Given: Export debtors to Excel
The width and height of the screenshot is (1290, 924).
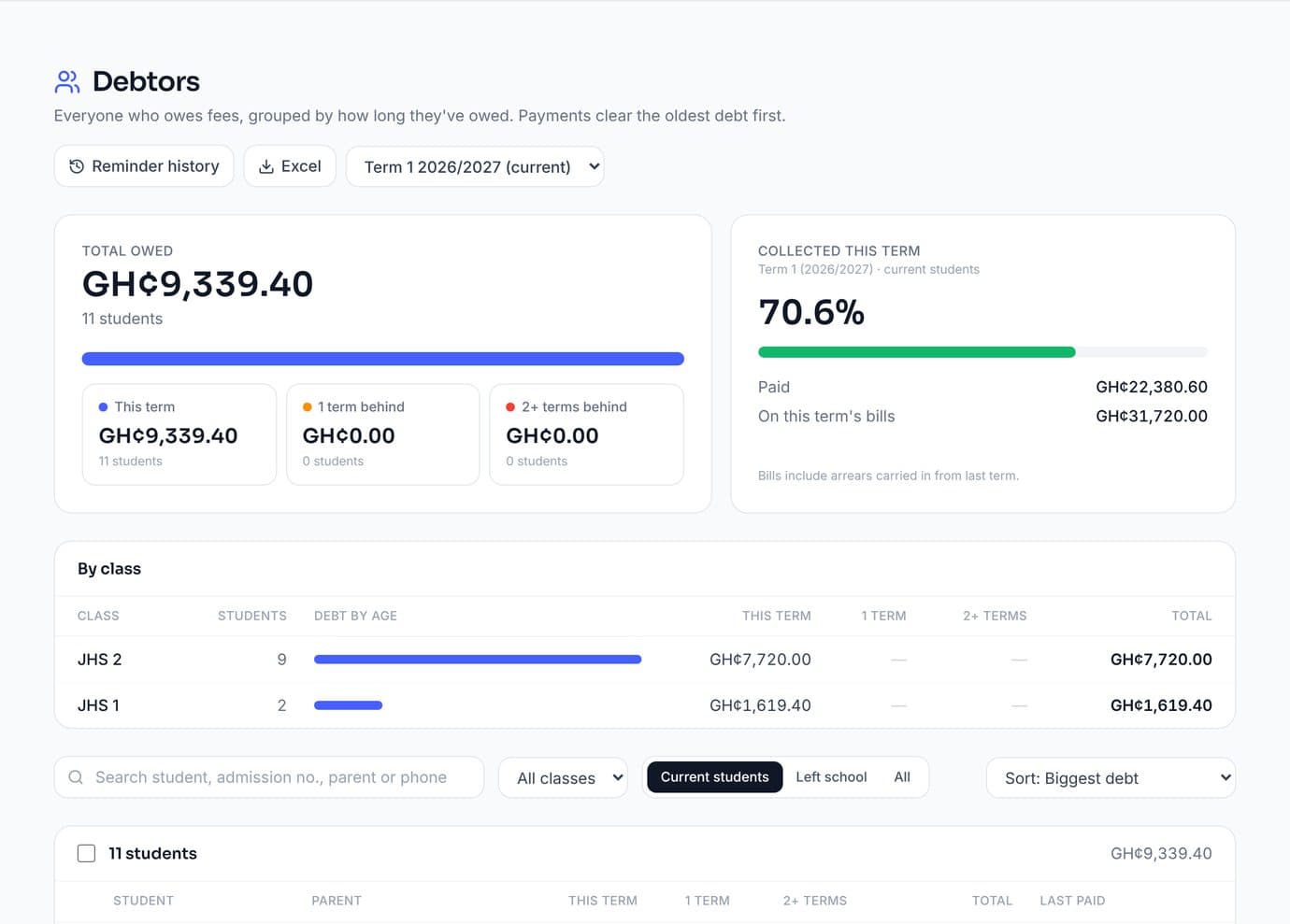Looking at the screenshot, I should click(290, 166).
